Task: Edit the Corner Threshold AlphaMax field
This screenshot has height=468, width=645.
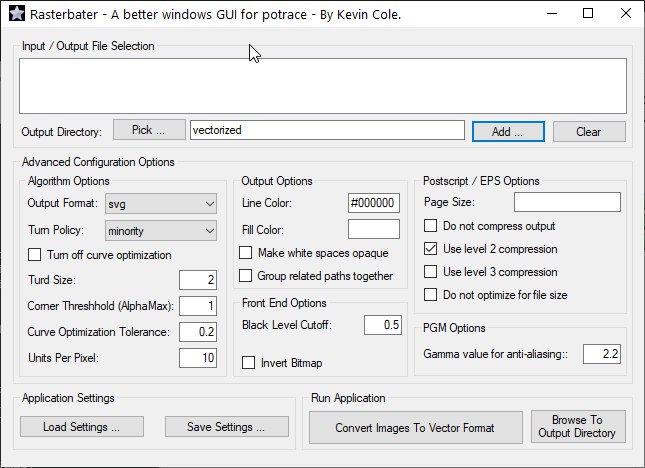Action: (198, 306)
